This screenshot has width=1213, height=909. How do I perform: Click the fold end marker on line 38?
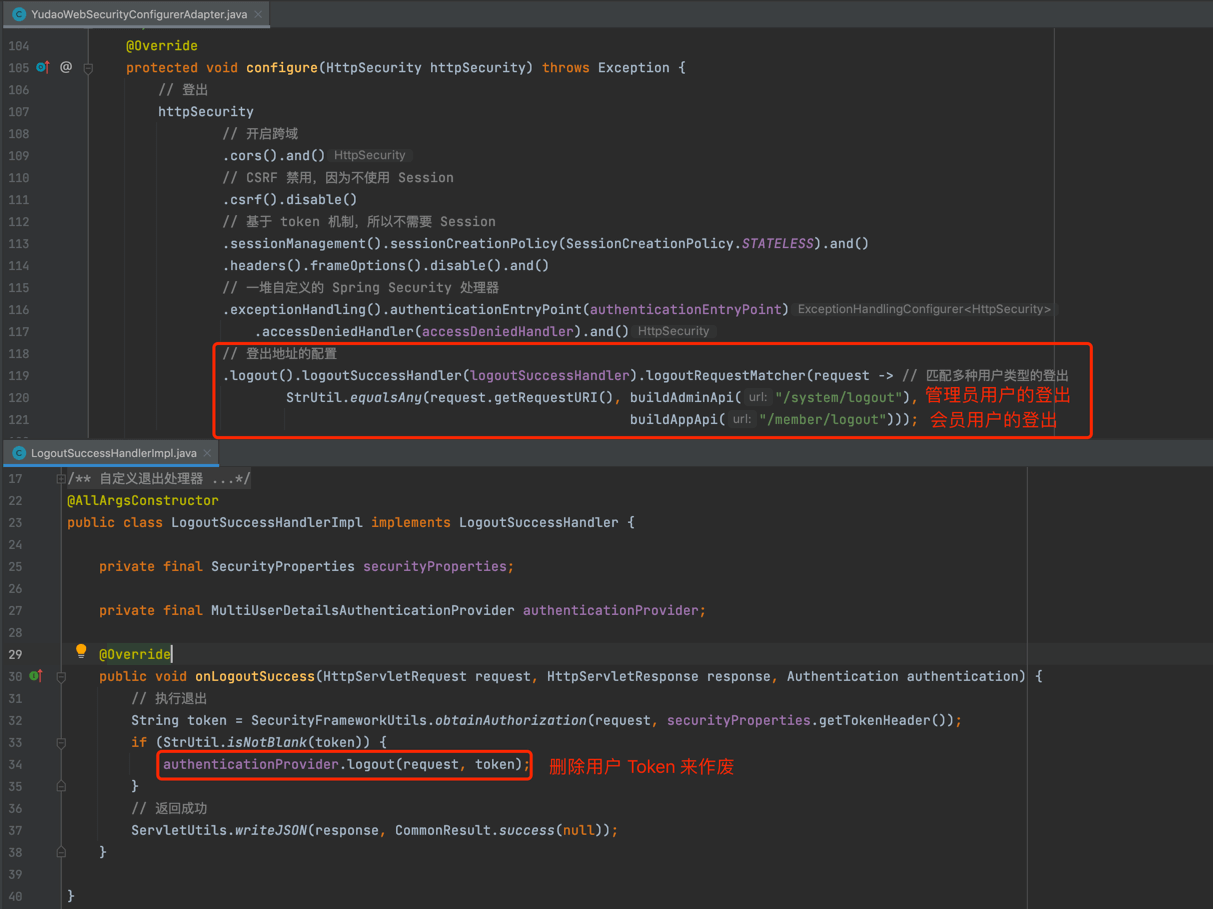[x=61, y=852]
